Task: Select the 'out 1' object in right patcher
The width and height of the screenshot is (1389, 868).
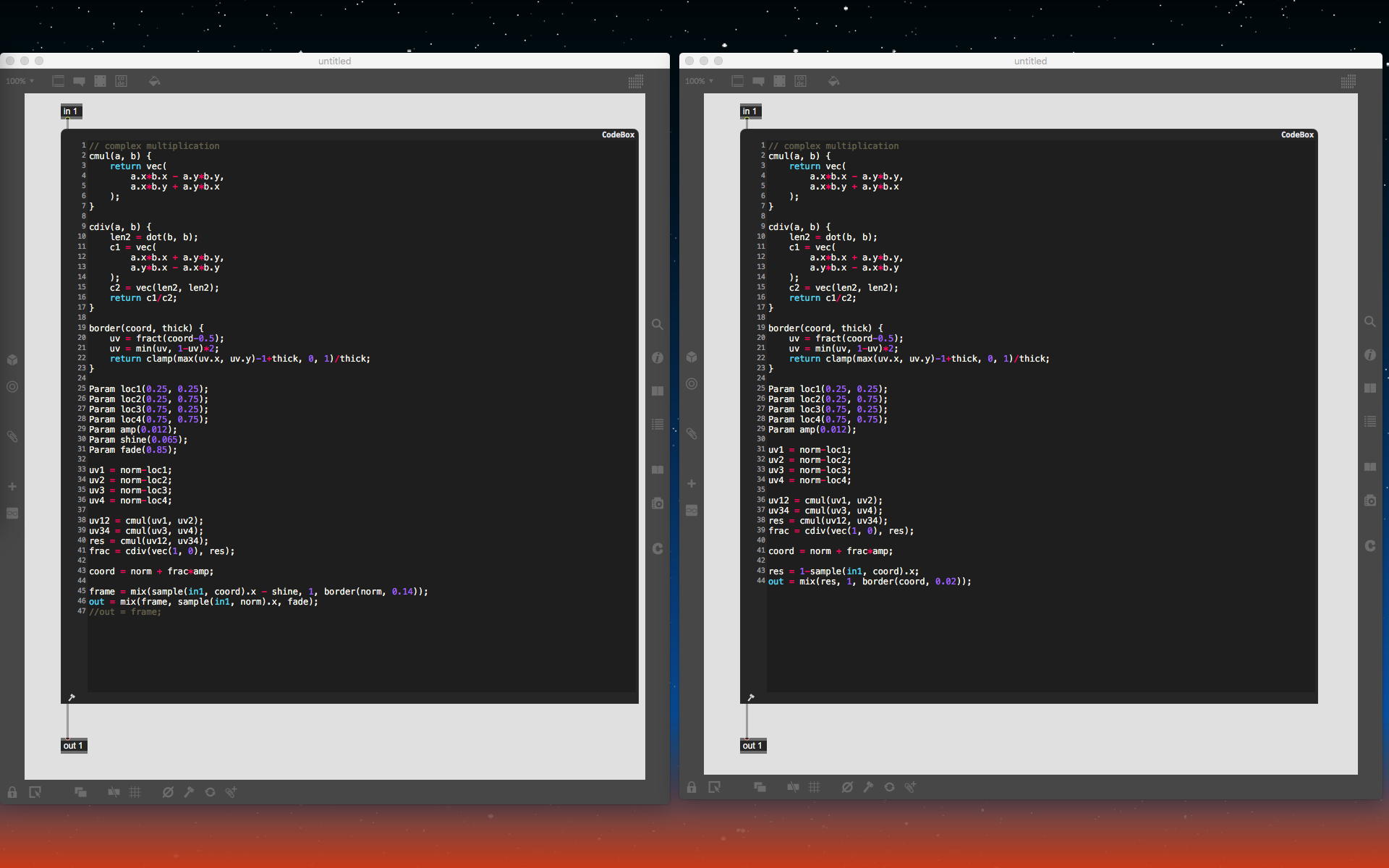Action: click(x=752, y=746)
